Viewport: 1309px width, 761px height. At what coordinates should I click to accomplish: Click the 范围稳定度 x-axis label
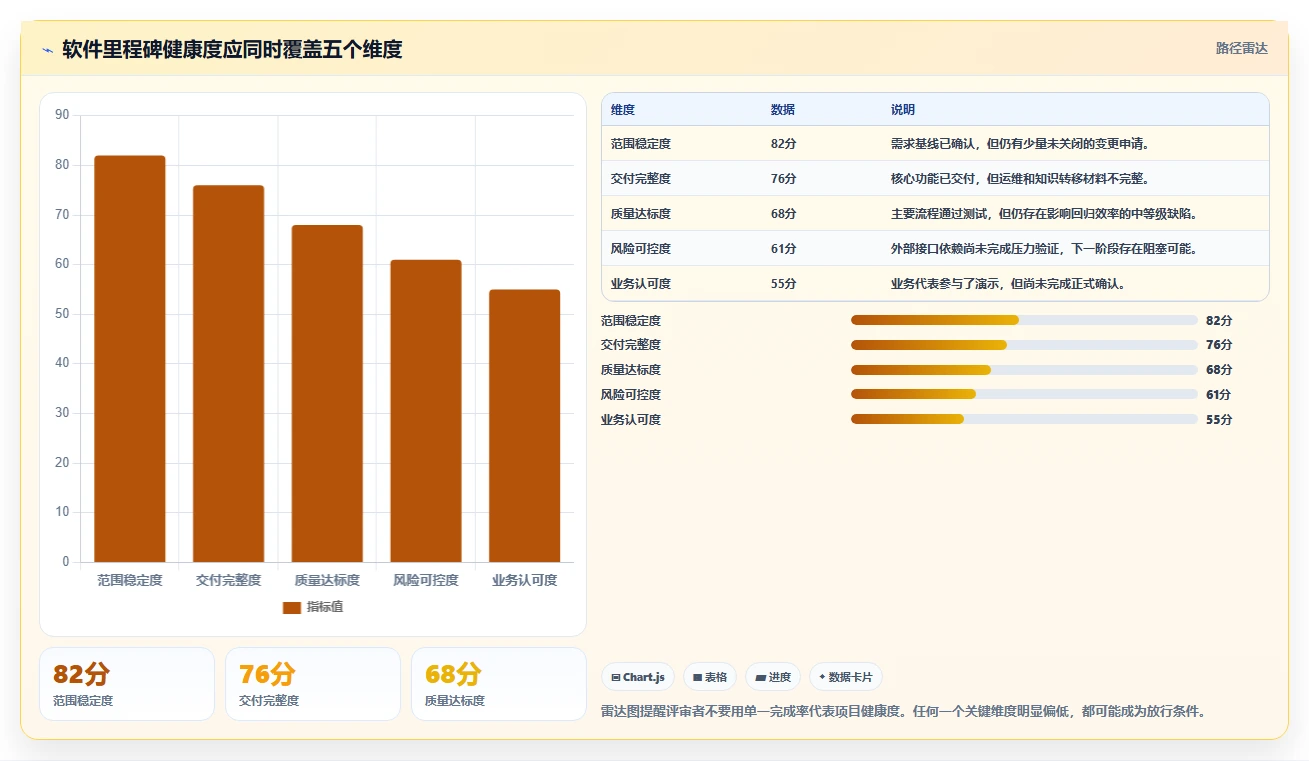(130, 580)
